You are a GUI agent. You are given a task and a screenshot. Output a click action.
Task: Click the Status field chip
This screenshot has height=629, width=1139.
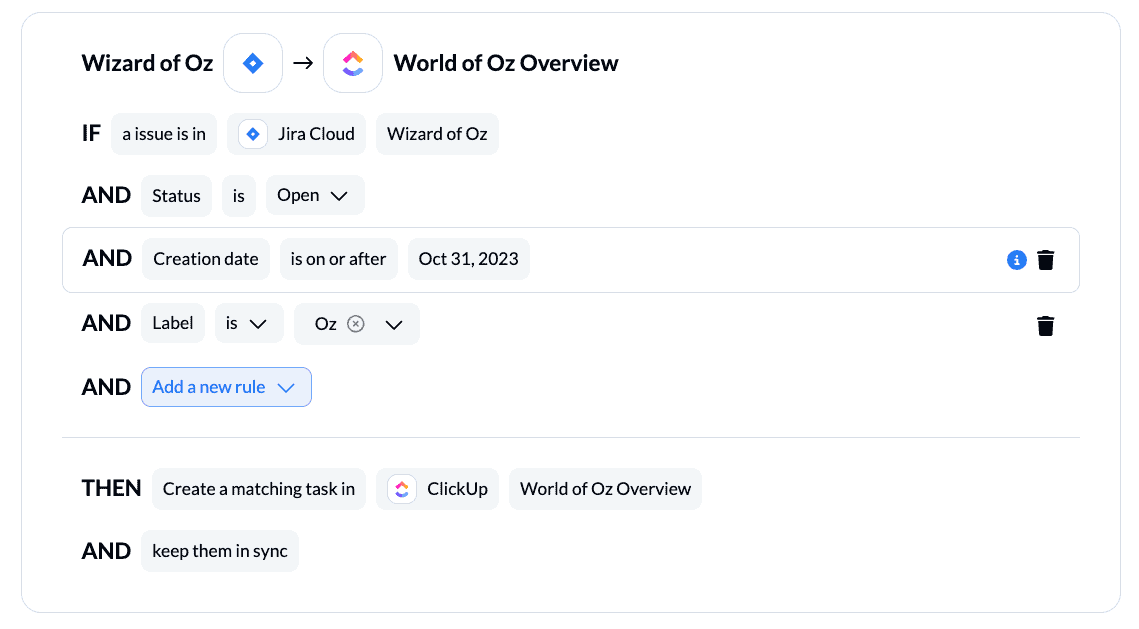(x=177, y=196)
